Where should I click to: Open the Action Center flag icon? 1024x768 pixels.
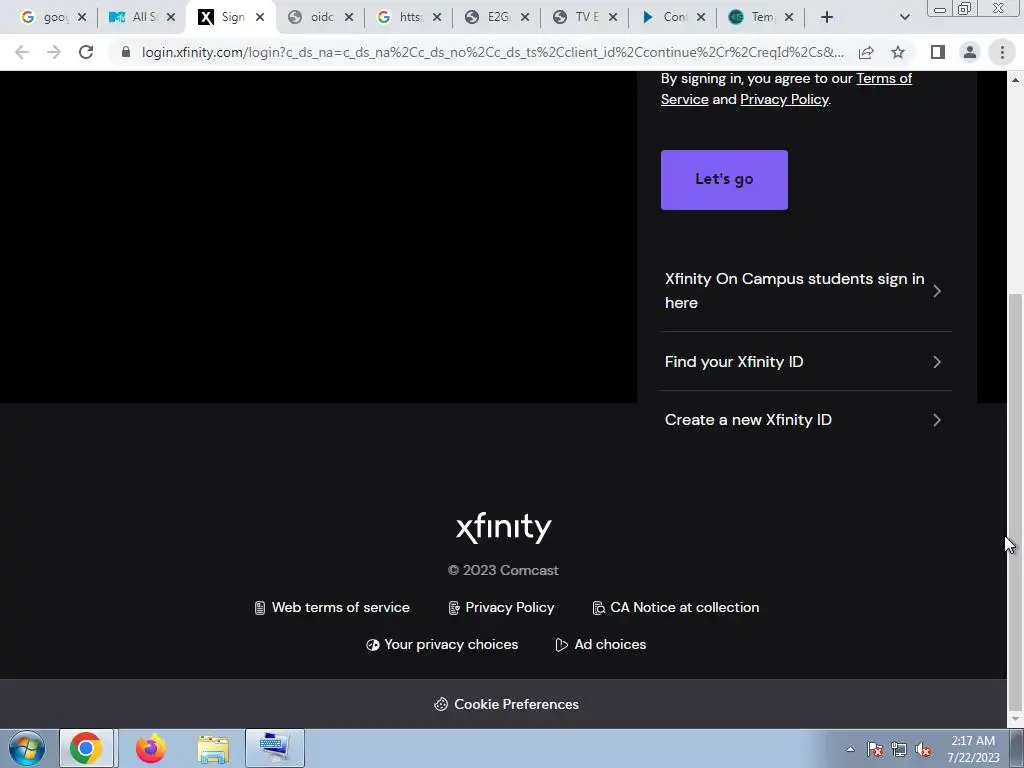tap(875, 750)
